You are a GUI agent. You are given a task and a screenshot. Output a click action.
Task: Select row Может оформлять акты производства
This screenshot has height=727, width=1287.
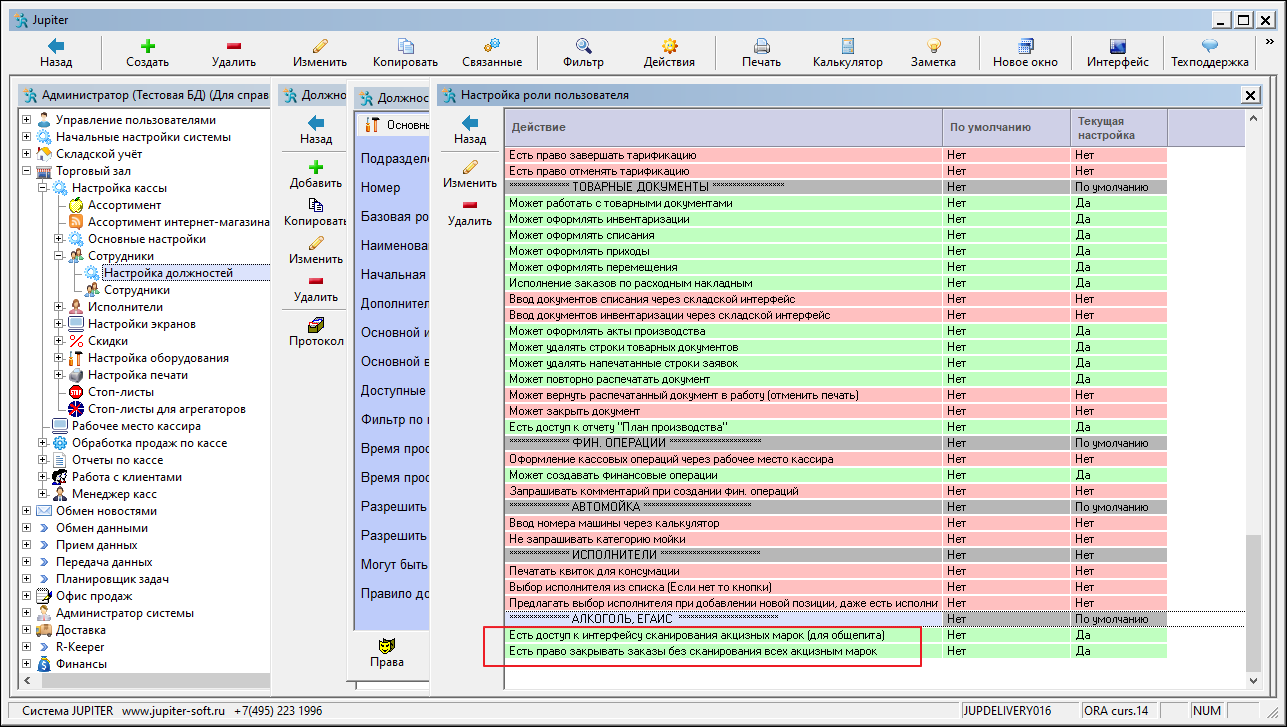pyautogui.click(x=836, y=331)
